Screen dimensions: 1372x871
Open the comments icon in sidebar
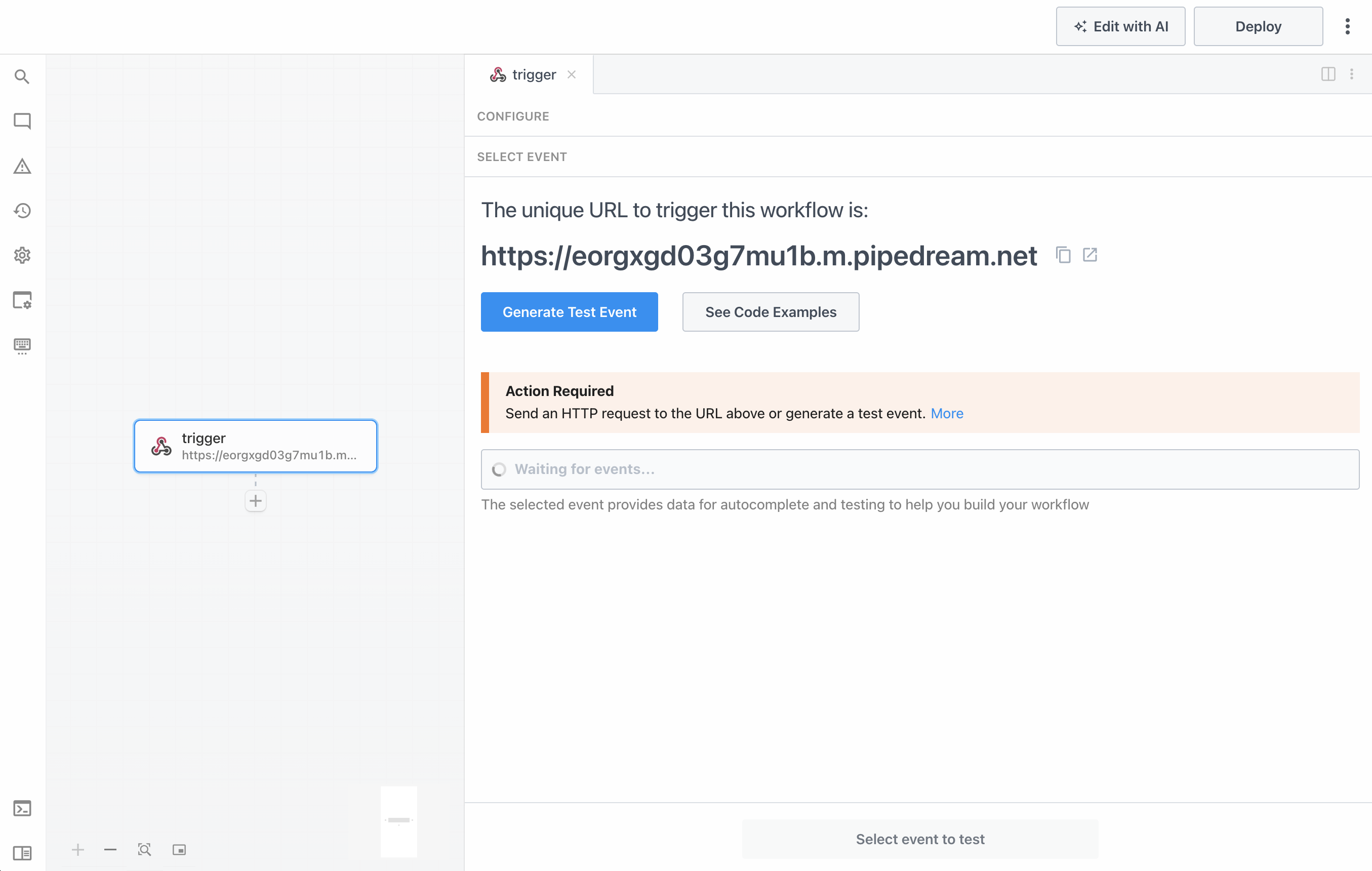coord(22,121)
